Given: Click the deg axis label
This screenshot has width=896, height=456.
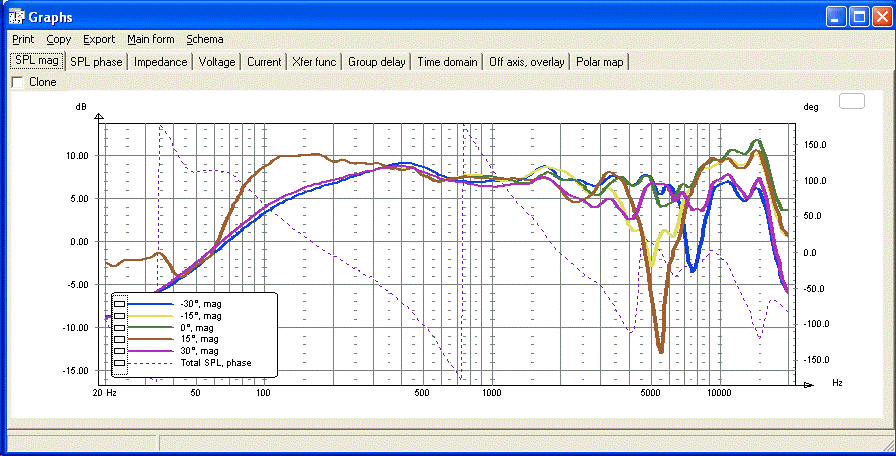Looking at the screenshot, I should coord(811,107).
